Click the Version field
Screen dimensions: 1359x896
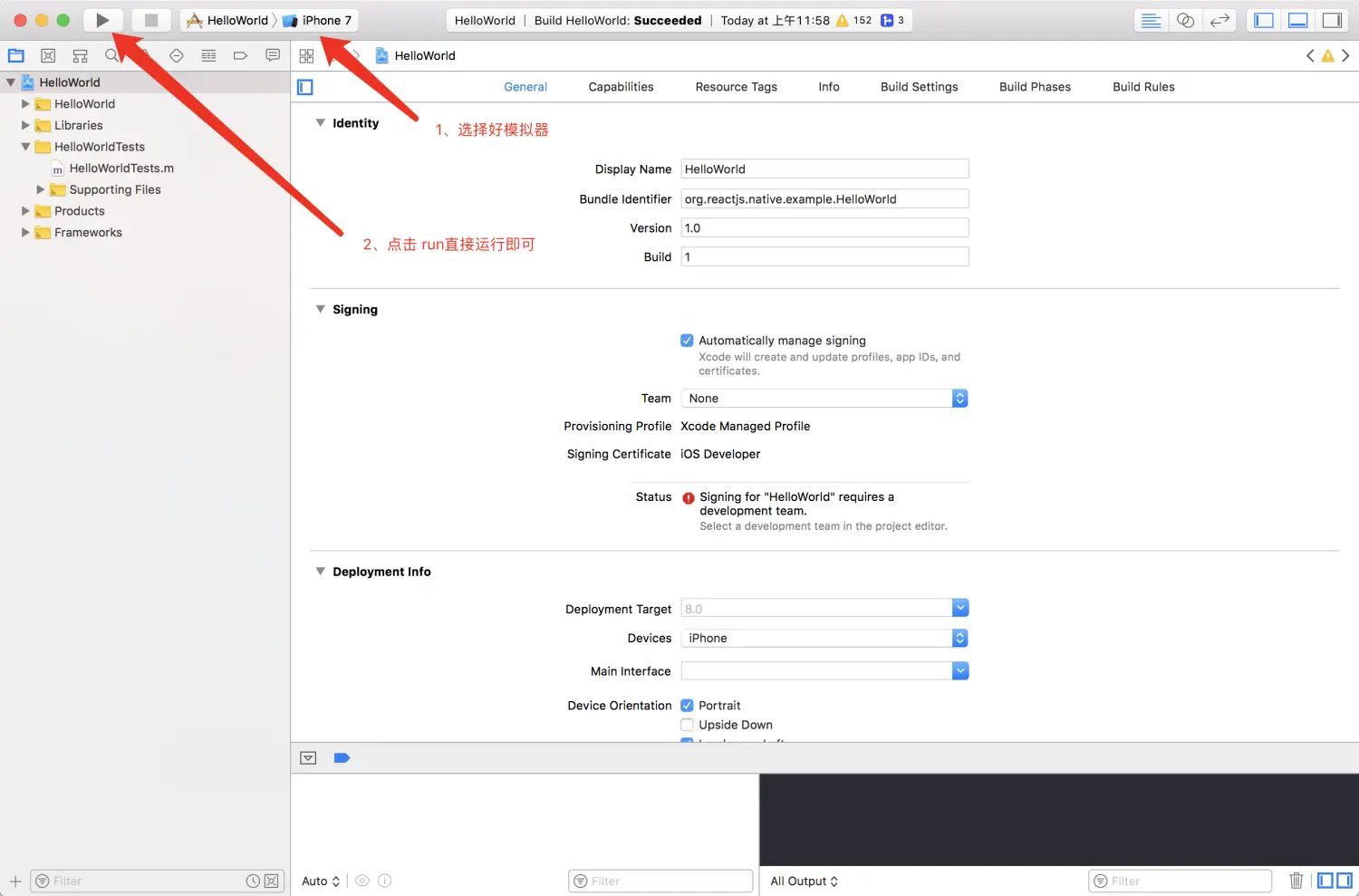click(824, 227)
